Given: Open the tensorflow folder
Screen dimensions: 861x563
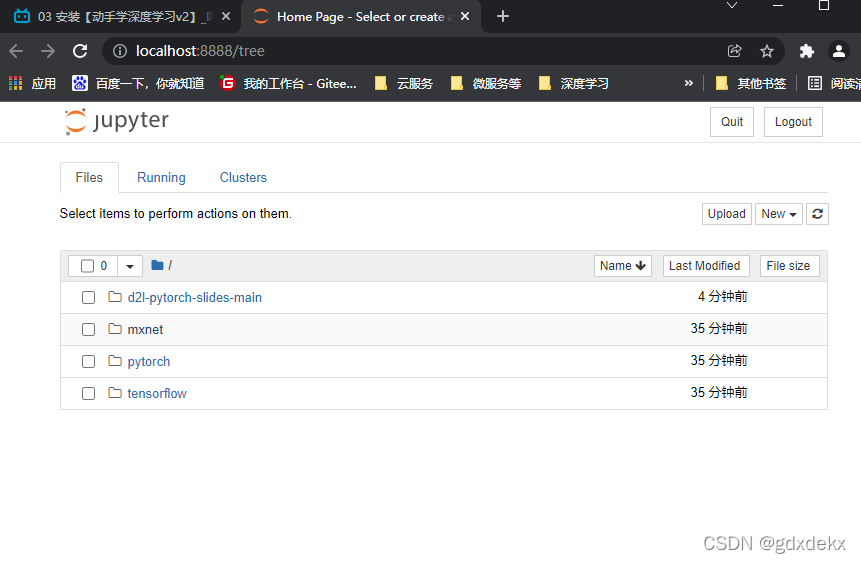Looking at the screenshot, I should tap(157, 393).
